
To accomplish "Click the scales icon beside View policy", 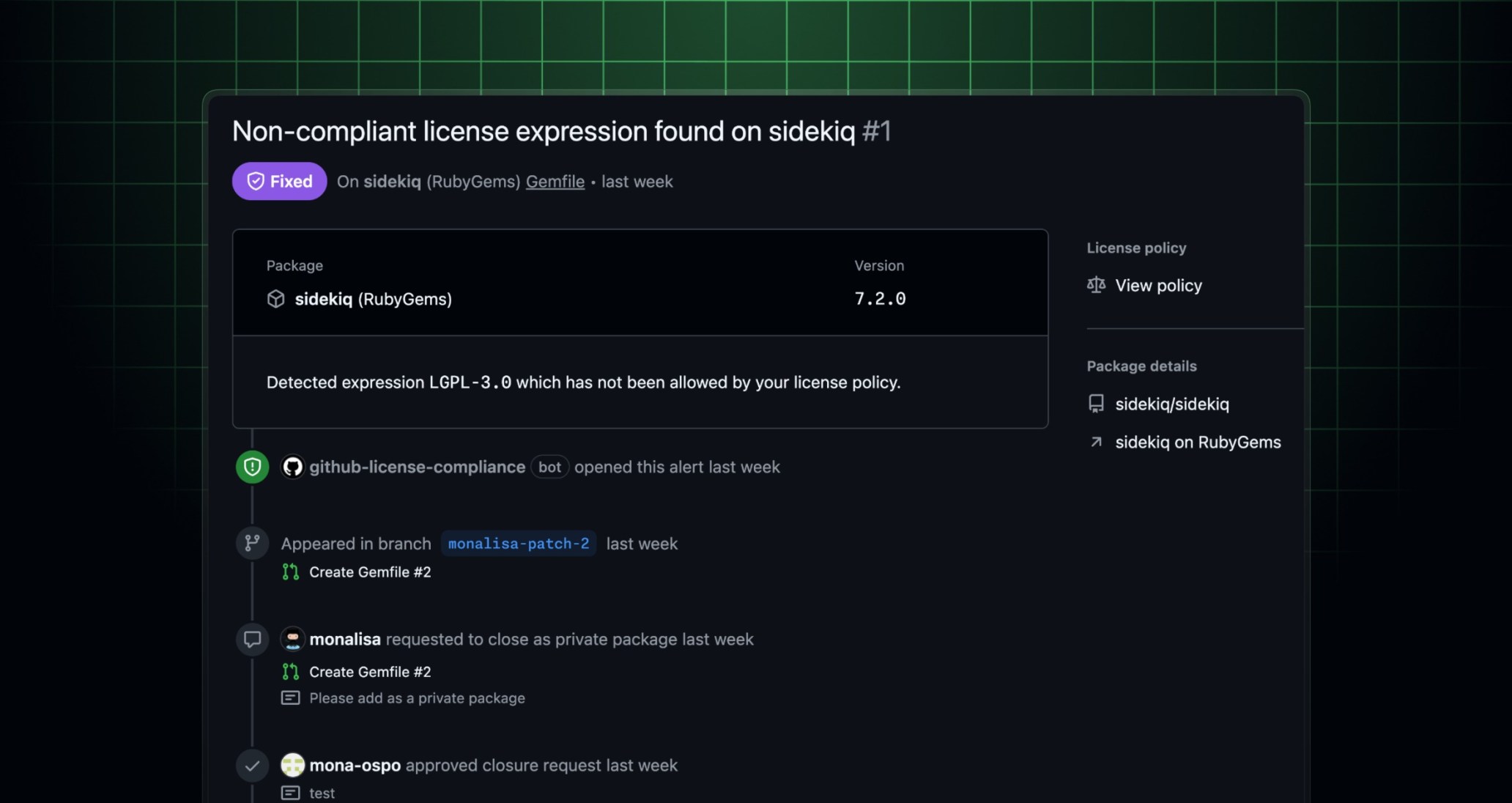I will point(1096,285).
